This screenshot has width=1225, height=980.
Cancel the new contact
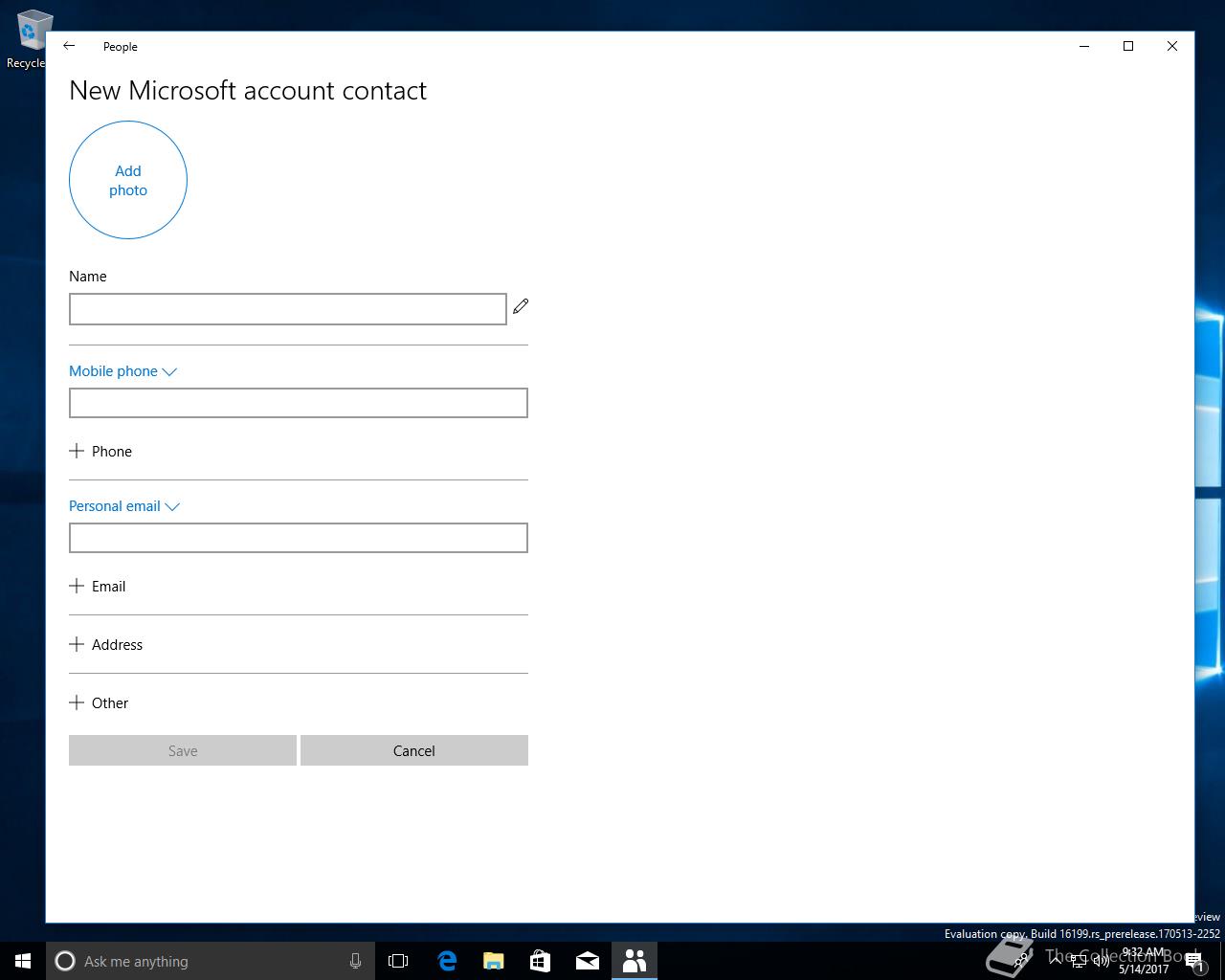pyautogui.click(x=414, y=750)
